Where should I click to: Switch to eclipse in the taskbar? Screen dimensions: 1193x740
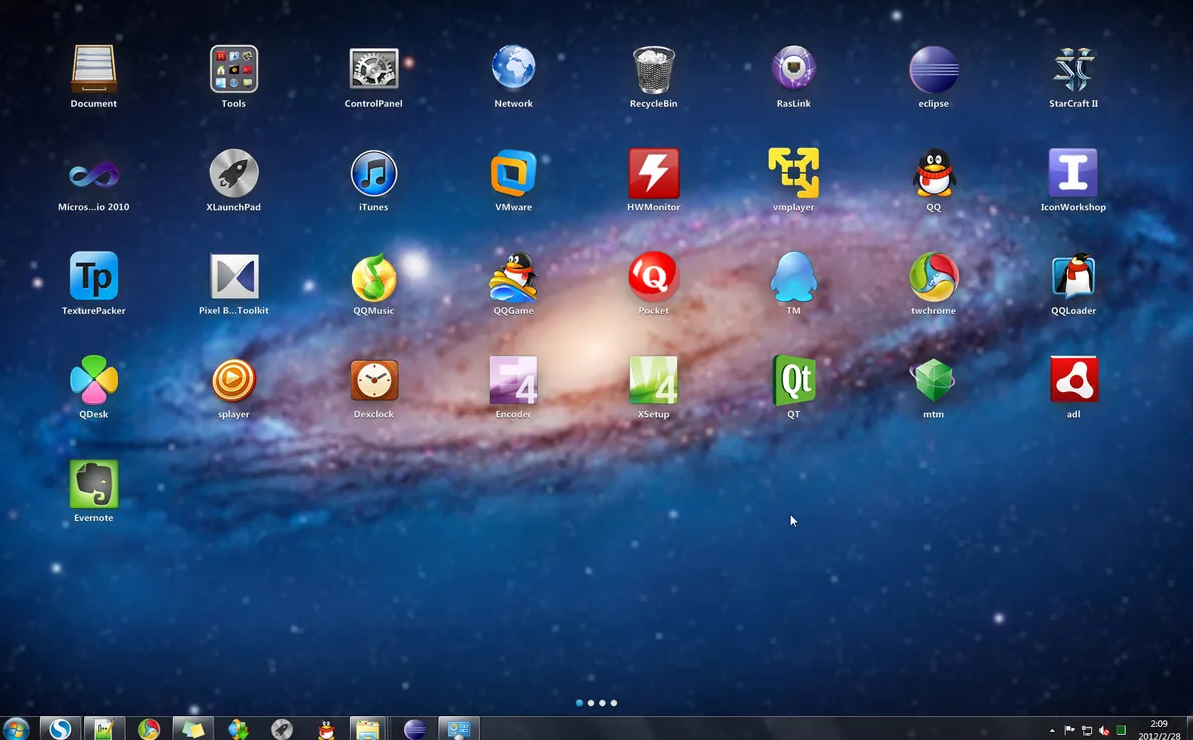coord(415,729)
